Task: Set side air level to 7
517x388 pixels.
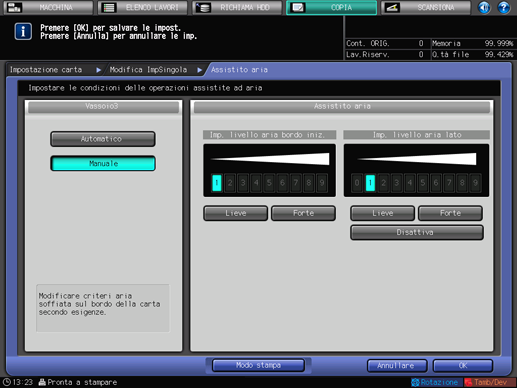Action: pos(449,183)
